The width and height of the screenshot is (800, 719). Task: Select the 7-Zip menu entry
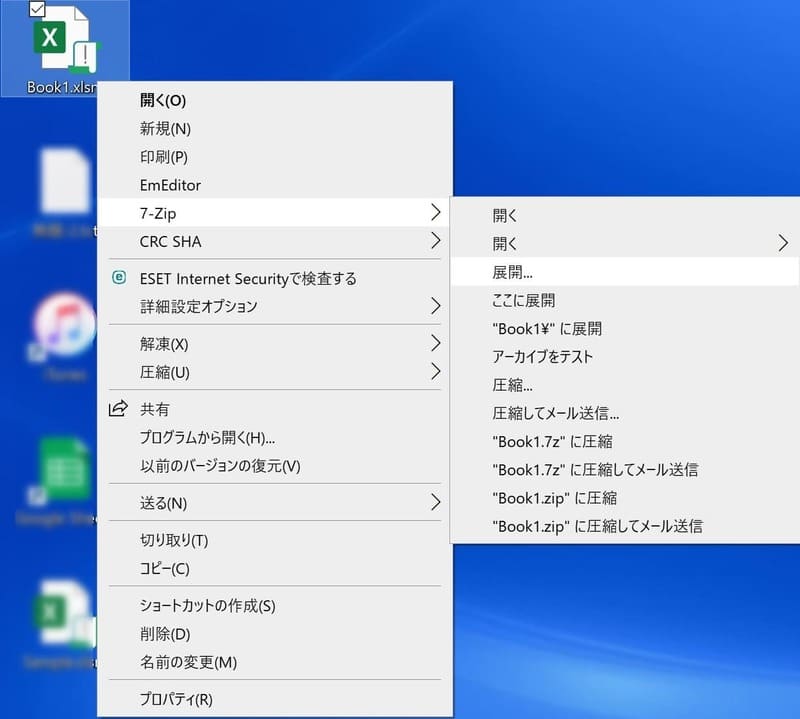coord(273,212)
